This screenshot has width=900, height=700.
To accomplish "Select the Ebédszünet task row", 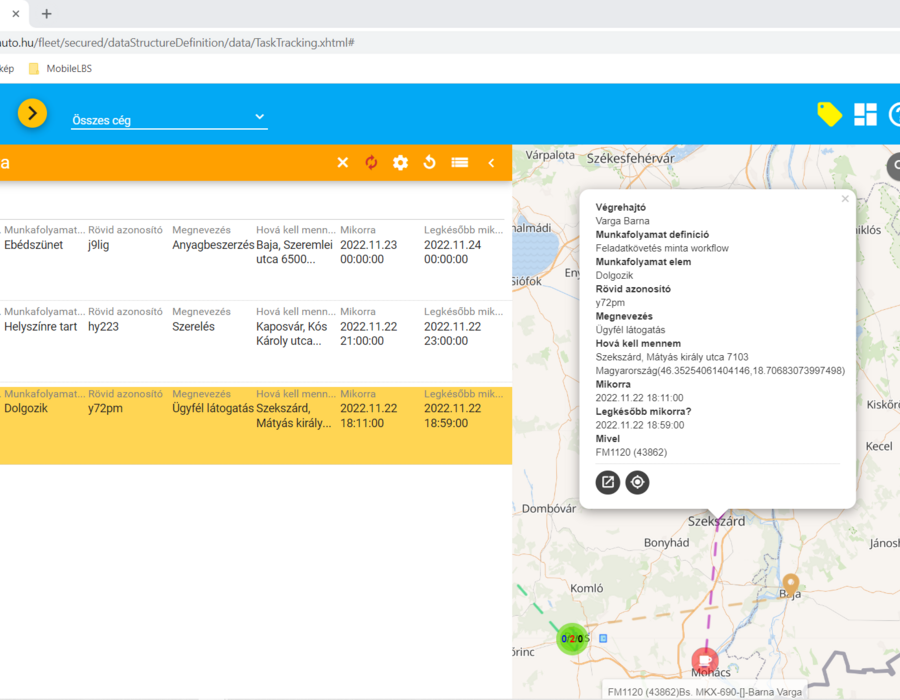I will coord(255,259).
